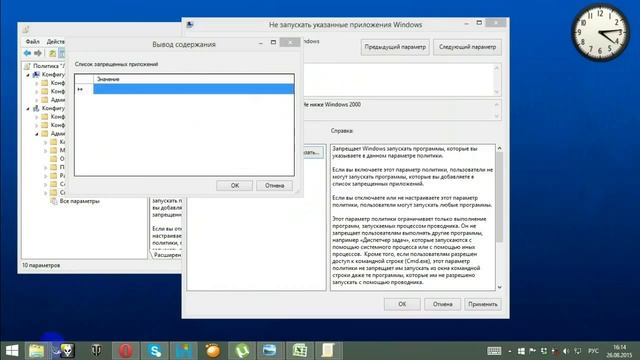Click the Forward arrow in the policy editor toolbar
Image resolution: width=640 pixels, height=360 pixels.
pos(38,53)
